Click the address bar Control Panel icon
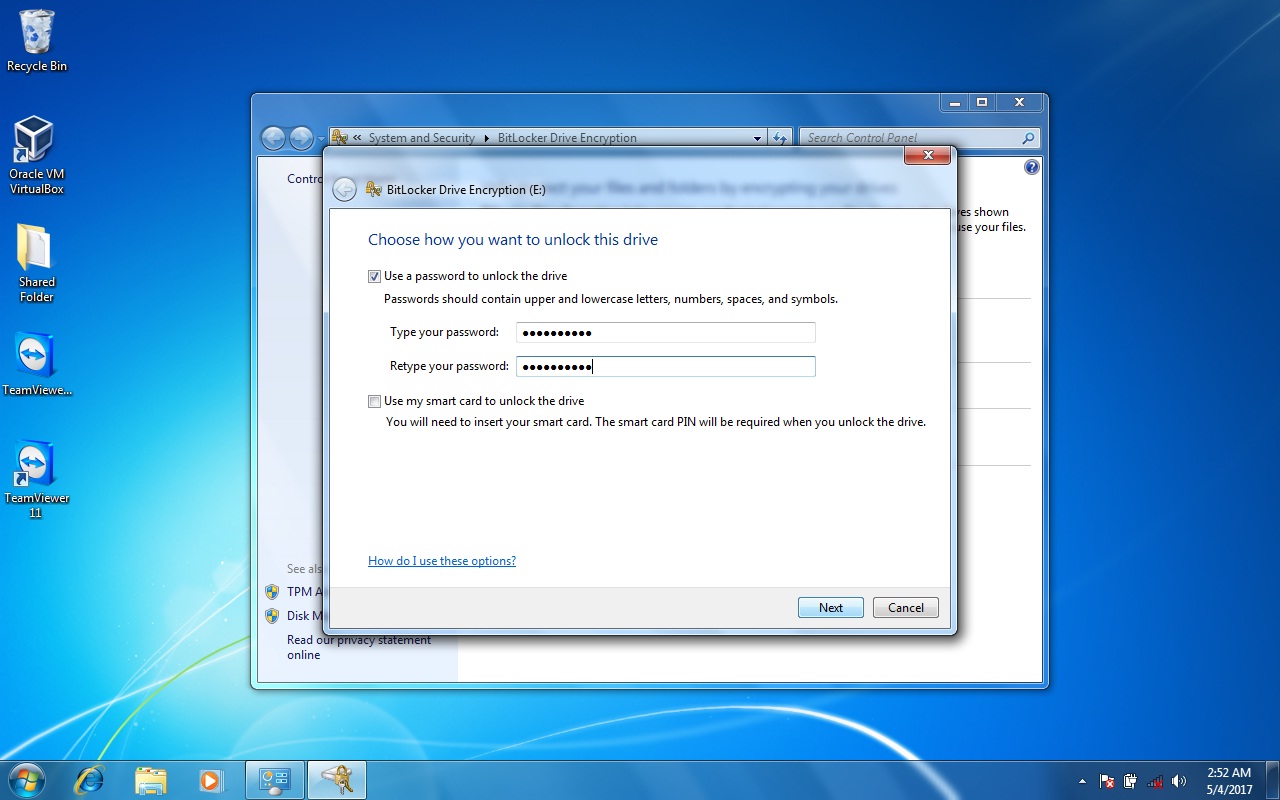 (x=340, y=138)
